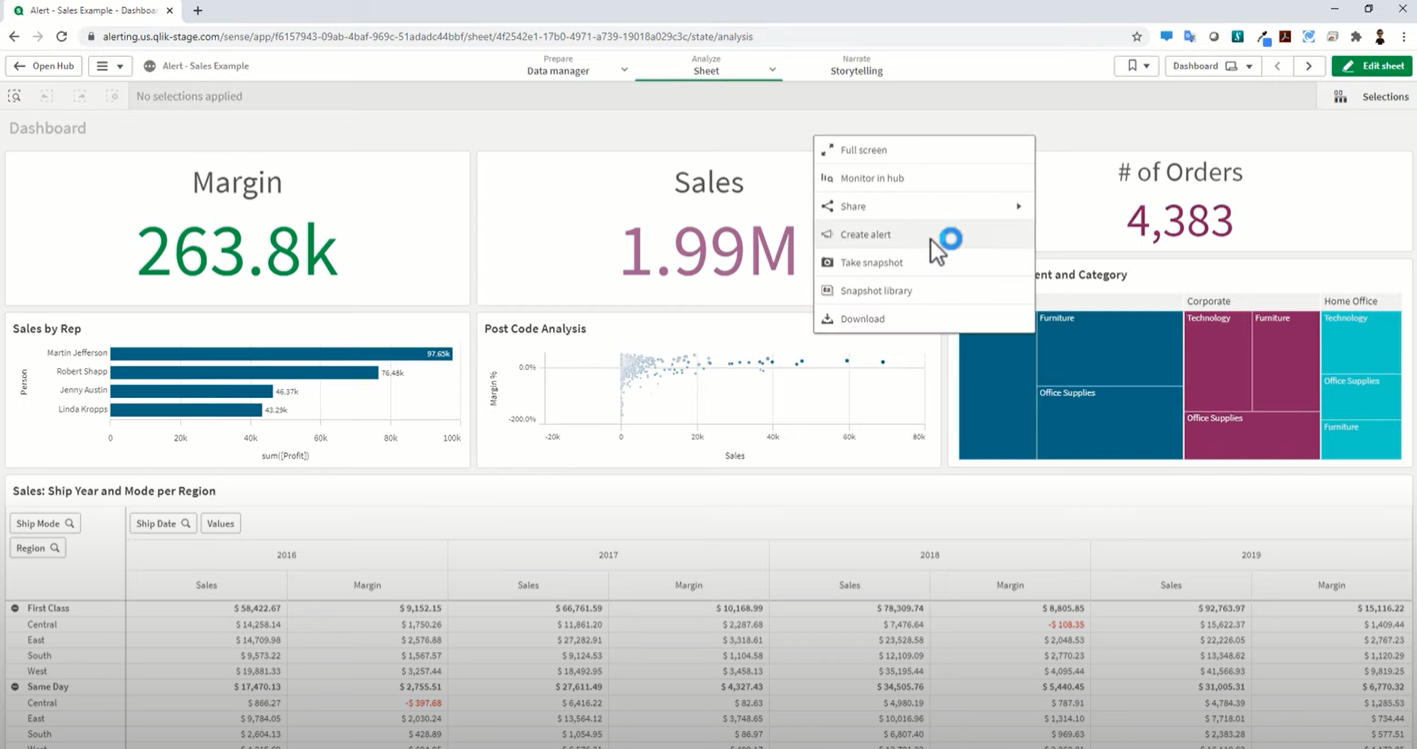Screen dimensions: 1417x749
Task: Click negative margin -$108.35 cell
Action: point(1066,624)
